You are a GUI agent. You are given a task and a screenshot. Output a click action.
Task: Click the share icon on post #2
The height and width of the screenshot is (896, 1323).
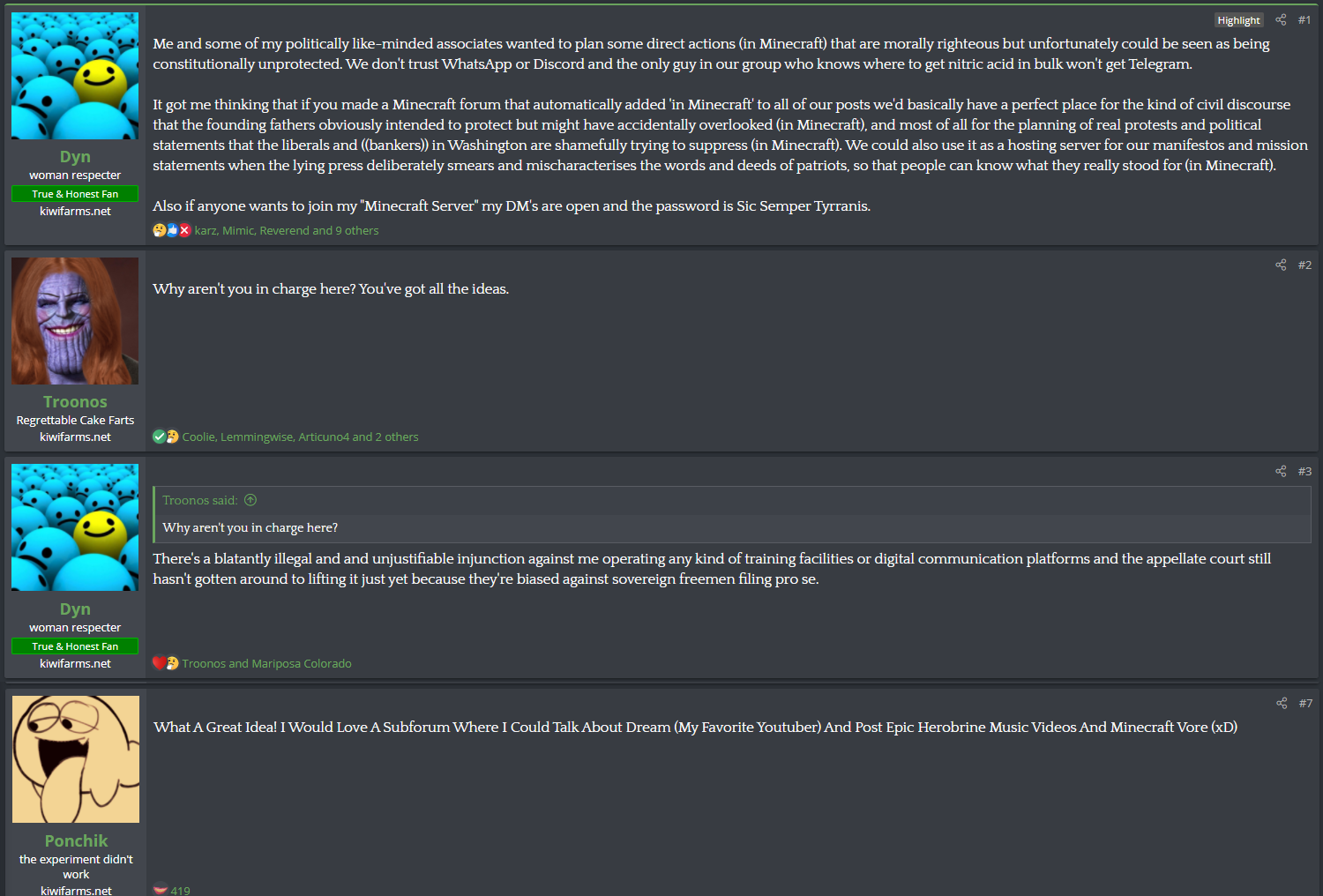[x=1281, y=265]
